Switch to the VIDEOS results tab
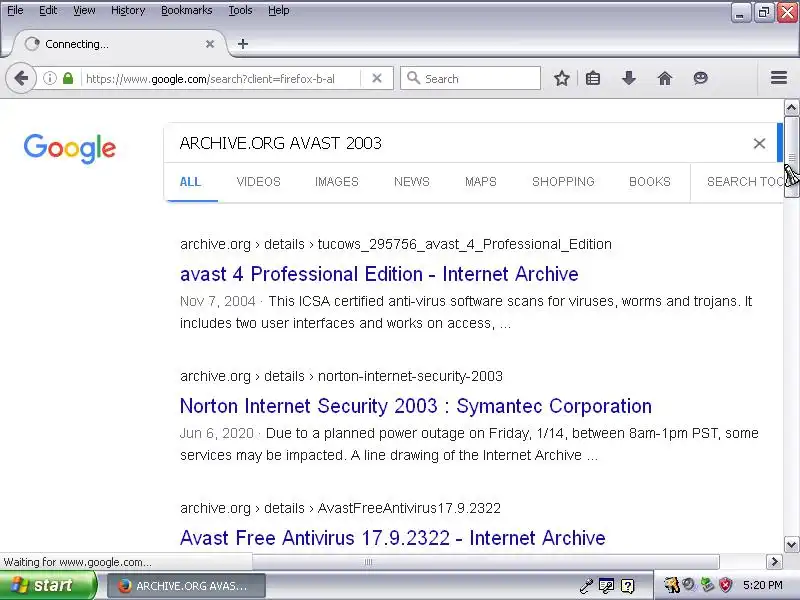The image size is (800, 600). pos(259,182)
